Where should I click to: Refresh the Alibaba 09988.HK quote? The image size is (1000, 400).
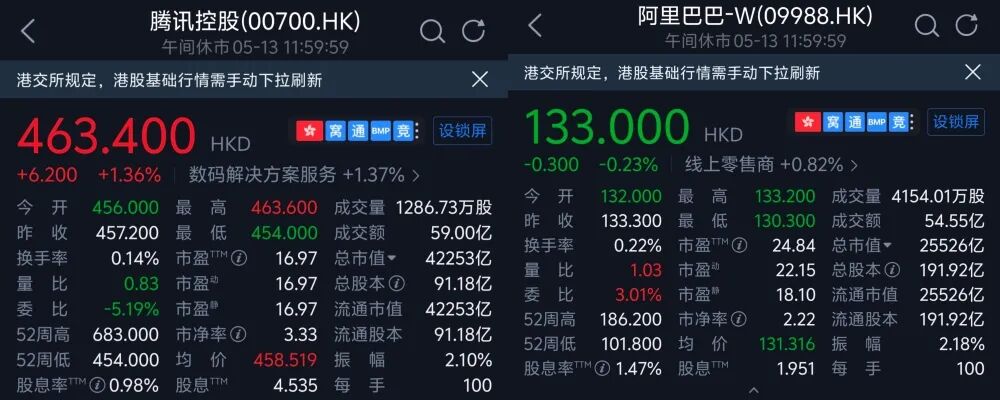(967, 24)
